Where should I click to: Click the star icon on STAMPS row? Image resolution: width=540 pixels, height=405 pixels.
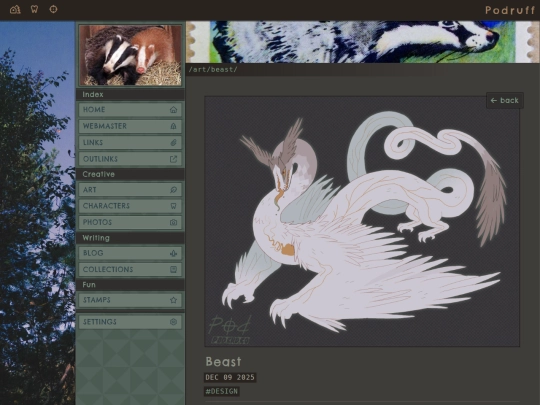pyautogui.click(x=173, y=300)
